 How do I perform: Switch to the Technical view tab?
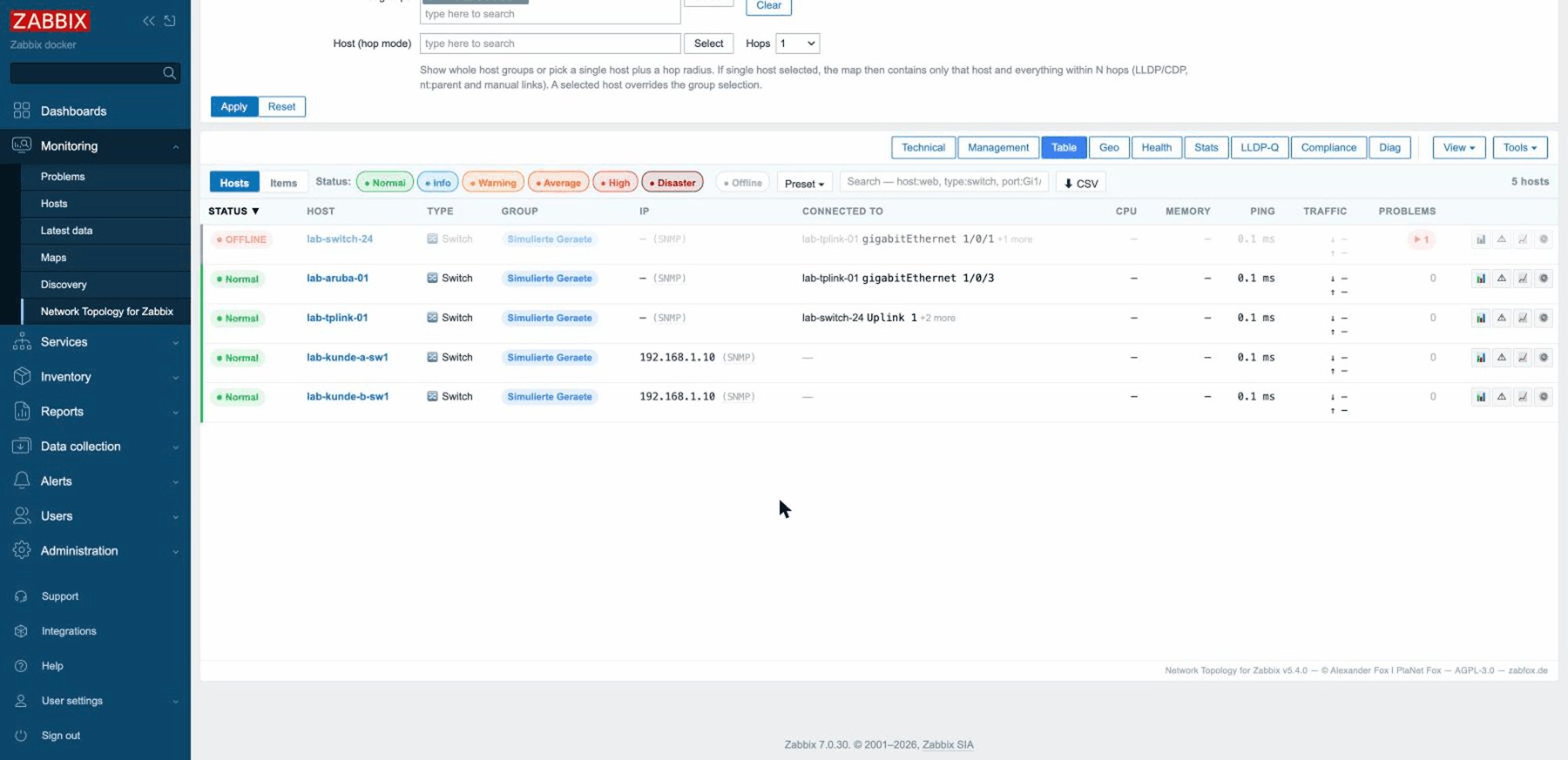(x=924, y=147)
